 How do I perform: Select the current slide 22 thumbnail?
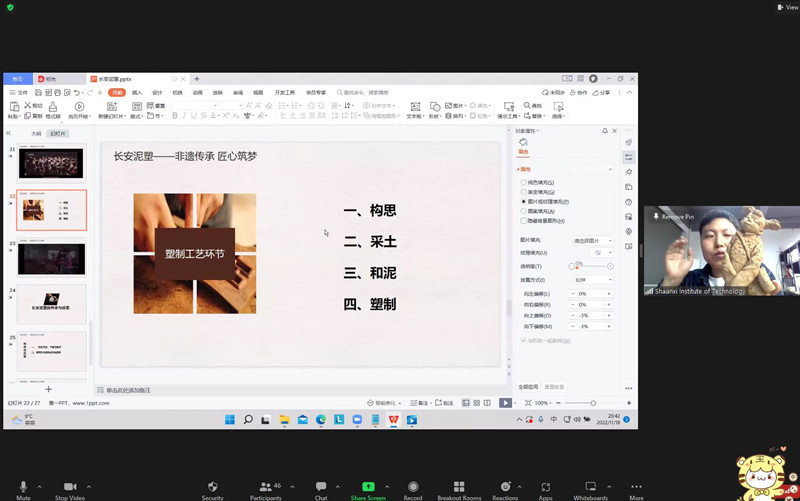pyautogui.click(x=51, y=210)
